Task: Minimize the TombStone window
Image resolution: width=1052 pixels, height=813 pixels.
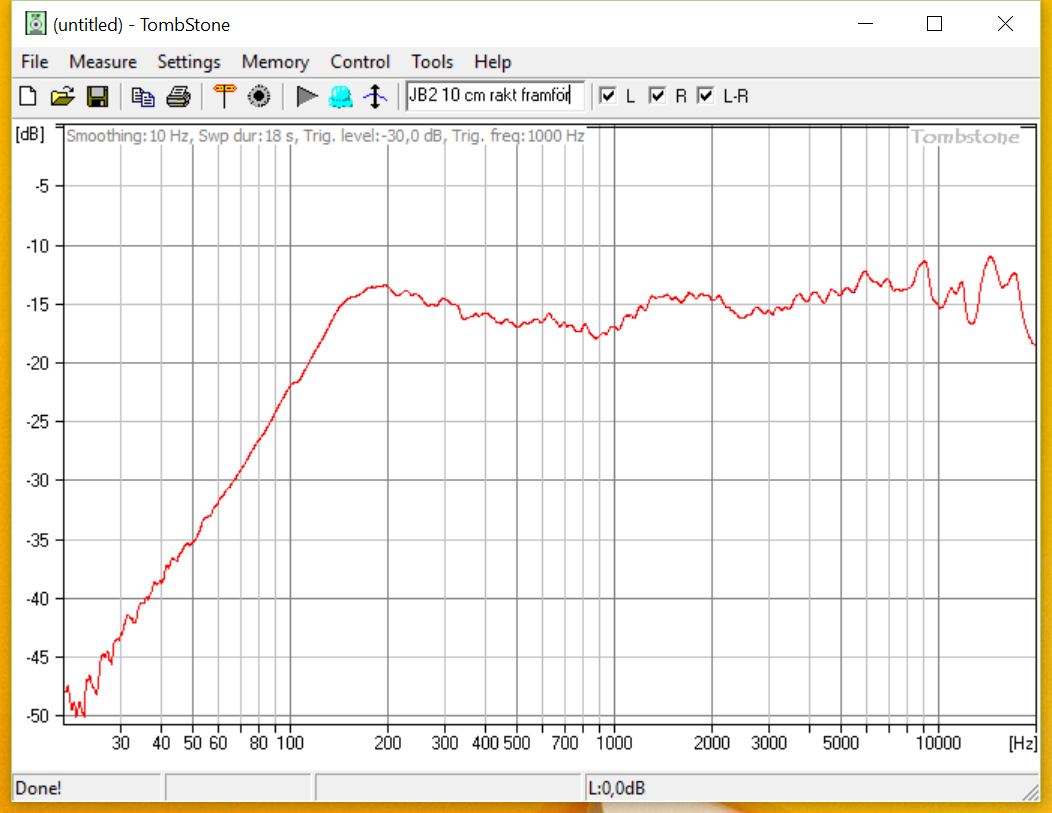Action: point(865,23)
